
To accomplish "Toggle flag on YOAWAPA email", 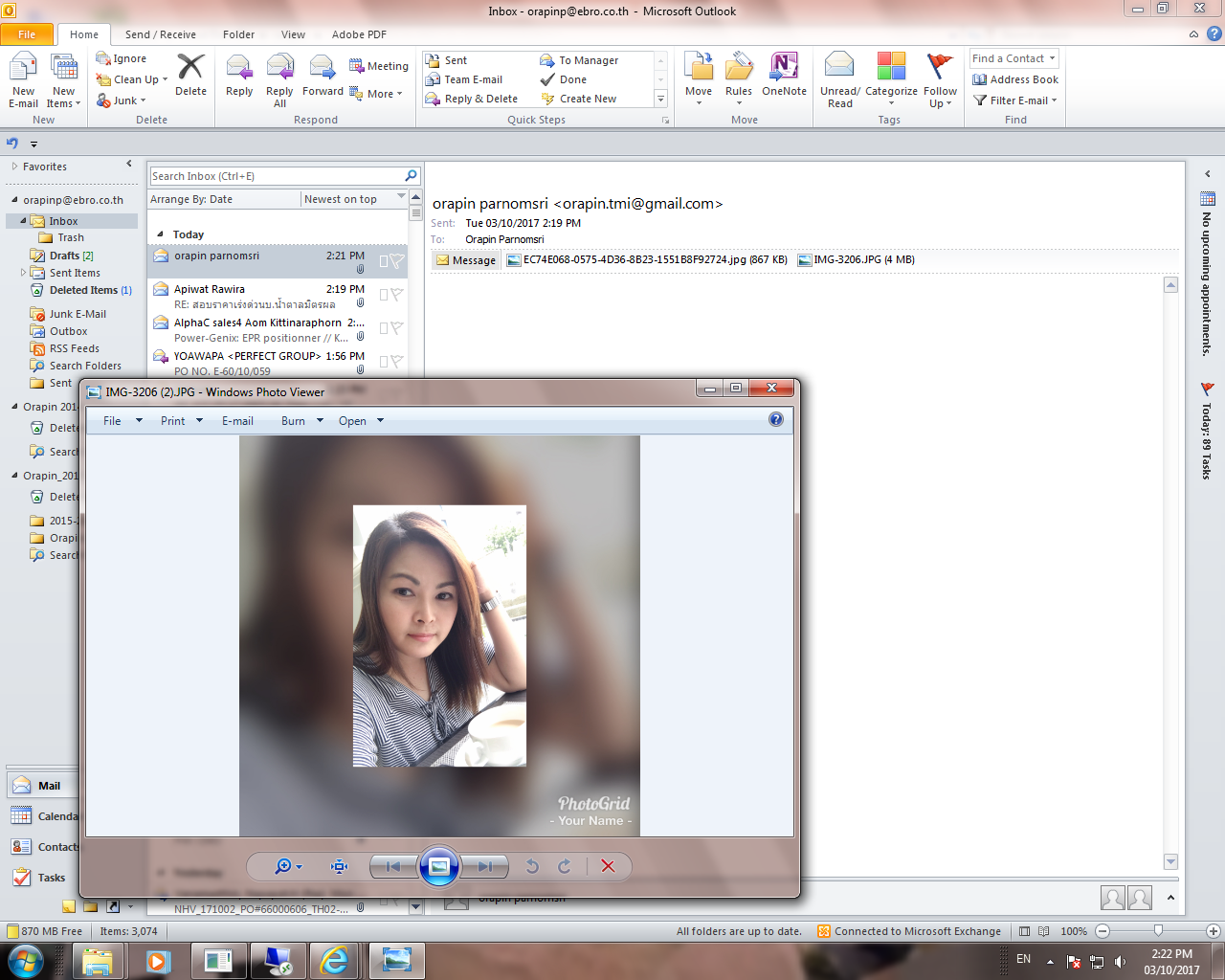I will click(x=397, y=362).
